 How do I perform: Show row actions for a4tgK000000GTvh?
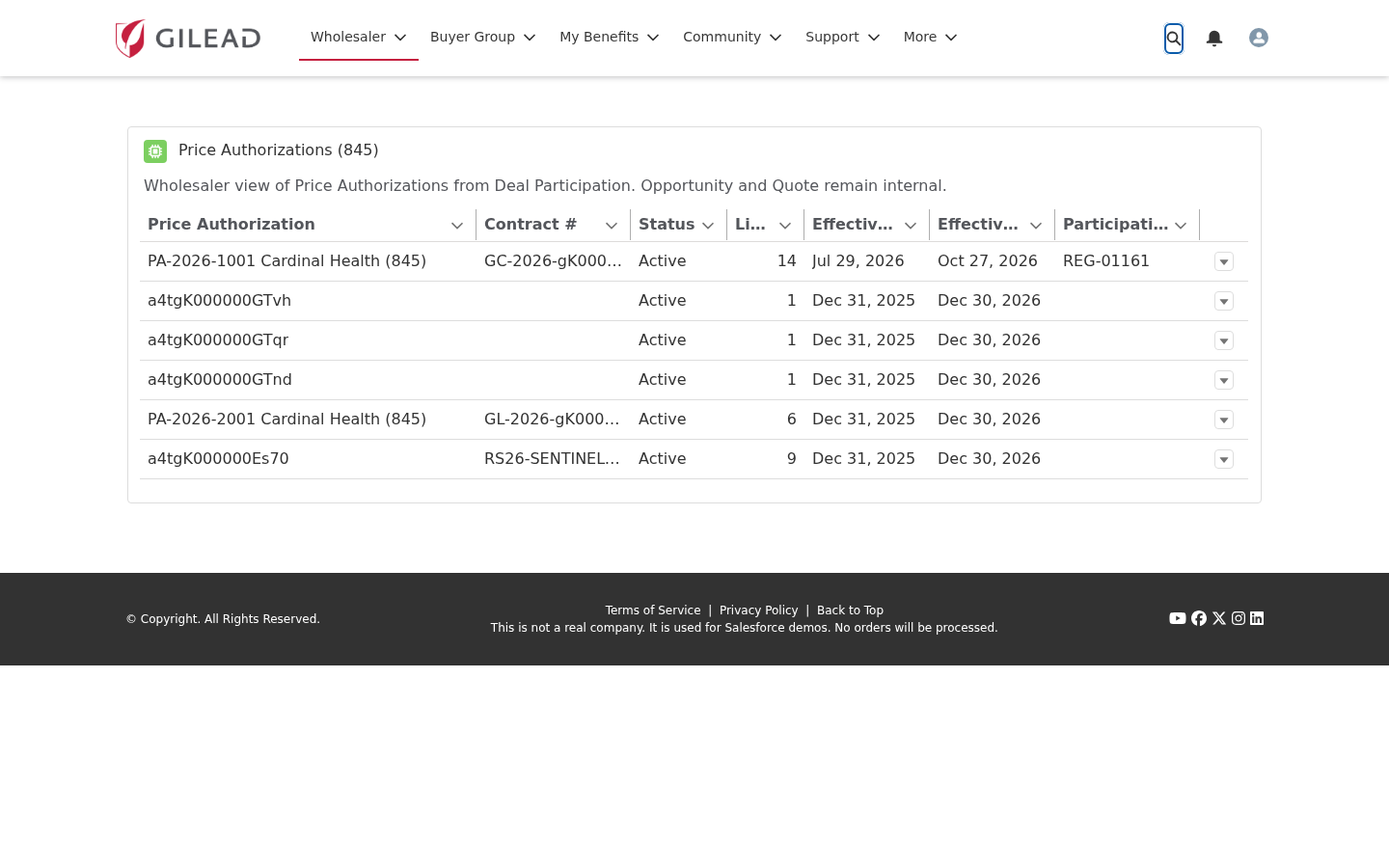(x=1224, y=301)
